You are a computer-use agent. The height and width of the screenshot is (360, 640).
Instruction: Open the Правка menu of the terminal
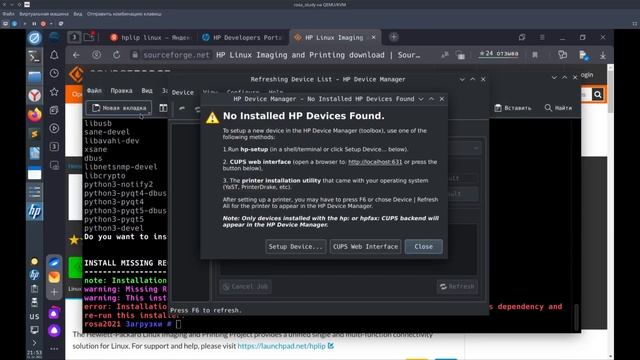(x=121, y=91)
